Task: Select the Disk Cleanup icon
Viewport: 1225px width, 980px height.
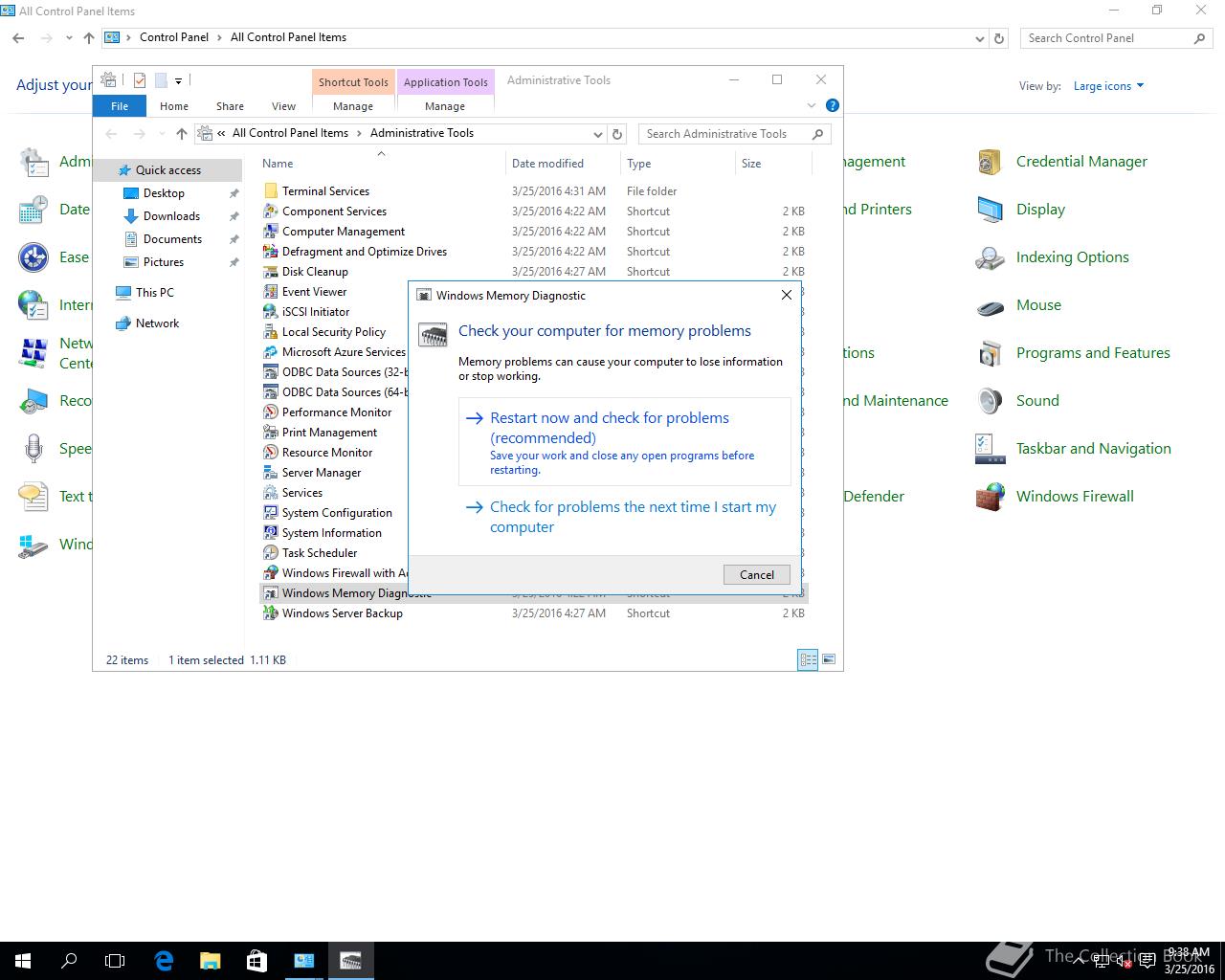Action: coord(271,272)
